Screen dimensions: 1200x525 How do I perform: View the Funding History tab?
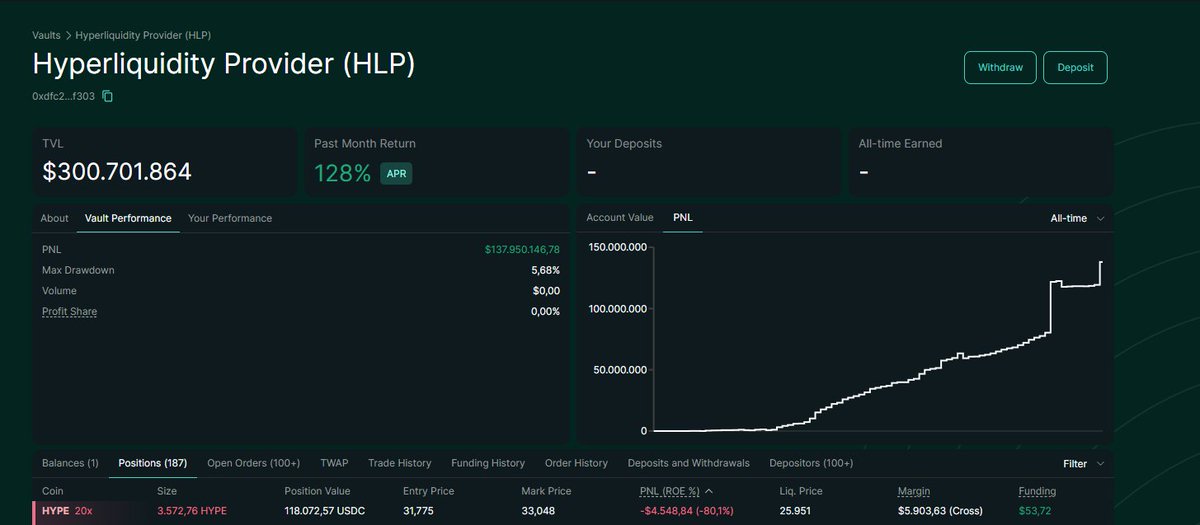coord(488,463)
